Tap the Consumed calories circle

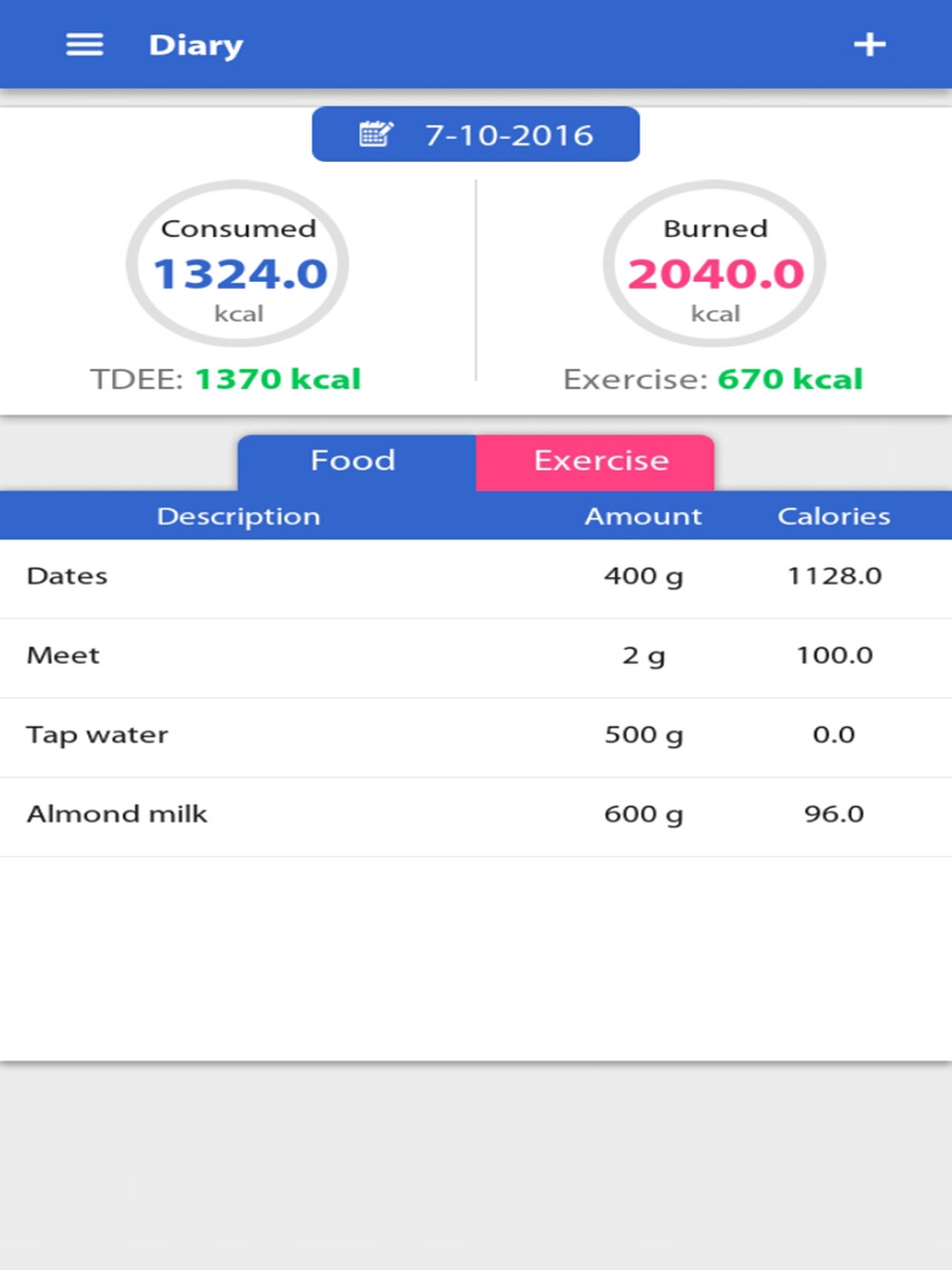tap(238, 265)
